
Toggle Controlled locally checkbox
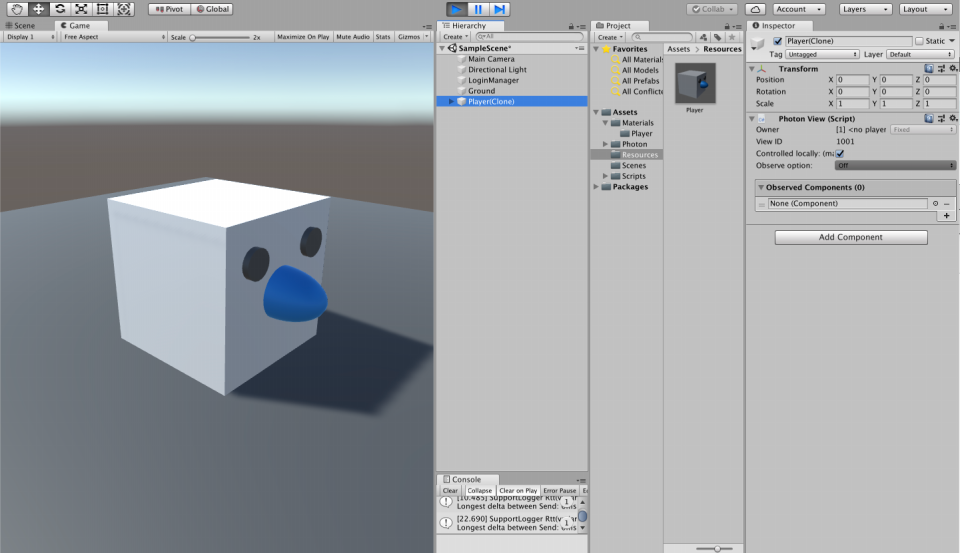pyautogui.click(x=840, y=154)
